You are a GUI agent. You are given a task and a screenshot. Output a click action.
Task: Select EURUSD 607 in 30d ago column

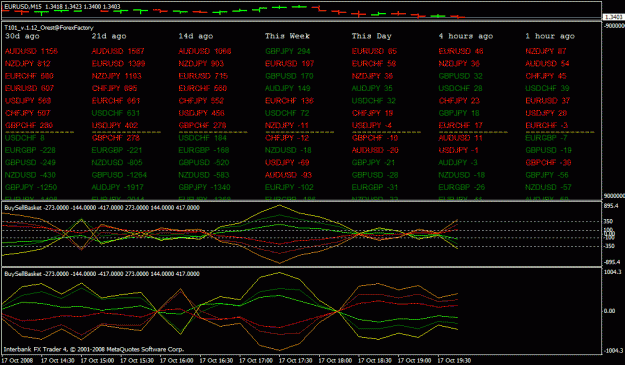tap(29, 88)
